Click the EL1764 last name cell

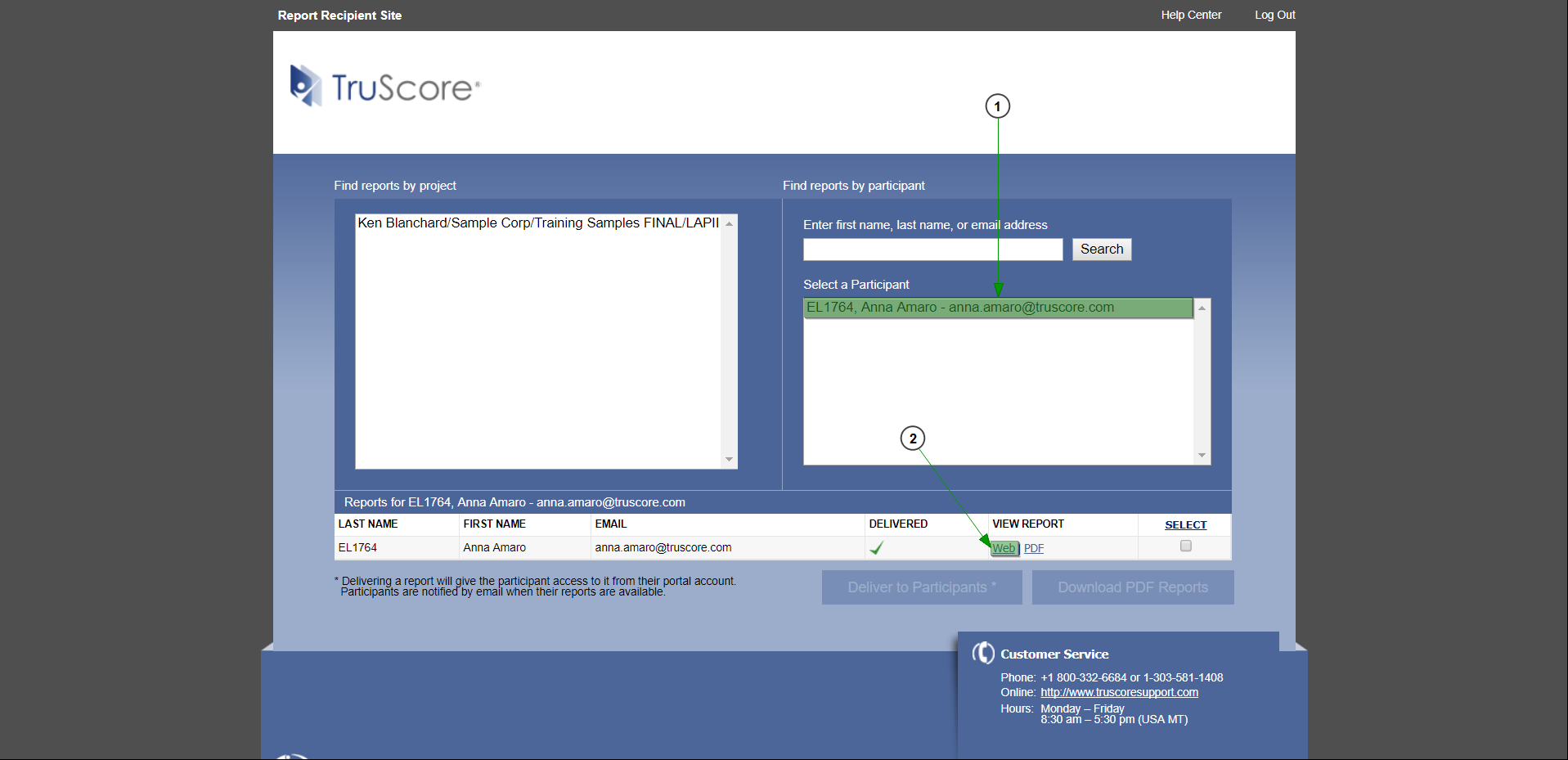pos(357,548)
